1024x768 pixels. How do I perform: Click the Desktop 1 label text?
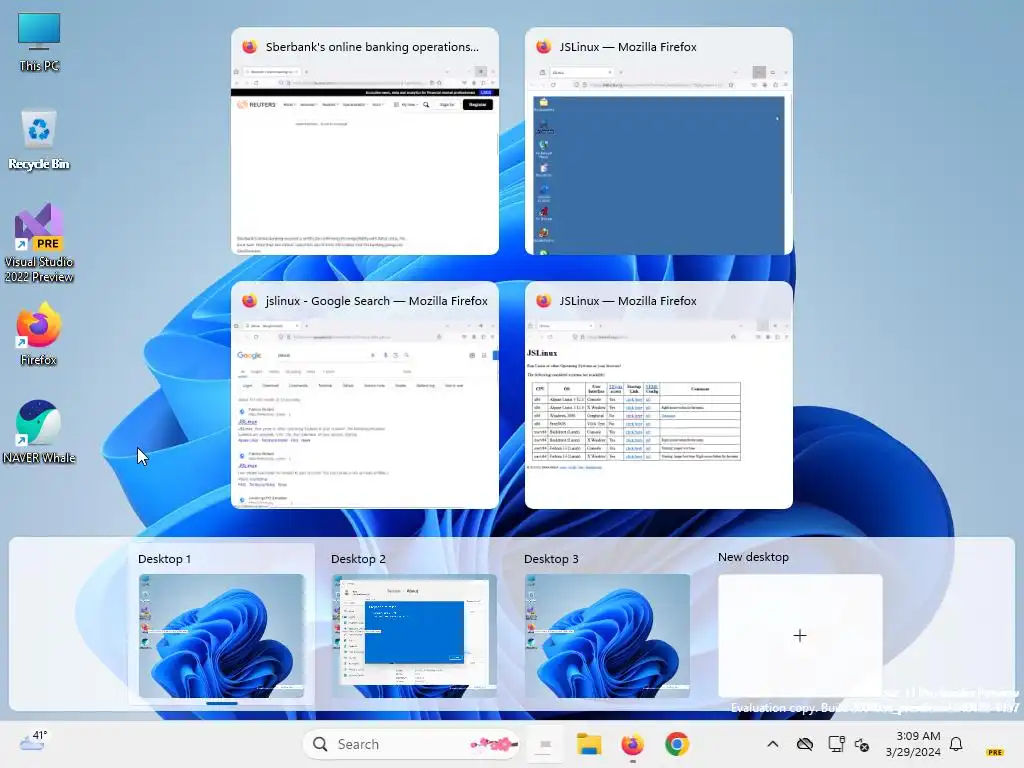click(165, 559)
